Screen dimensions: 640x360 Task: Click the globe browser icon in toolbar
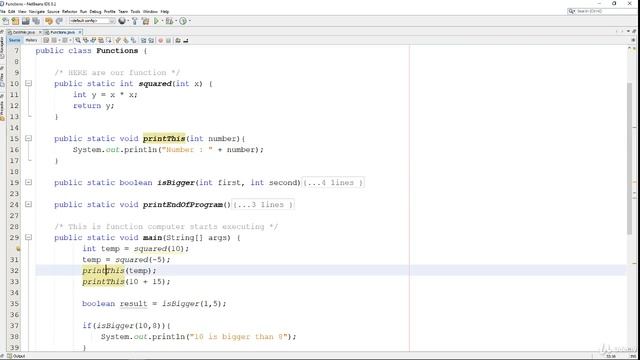point(122,21)
